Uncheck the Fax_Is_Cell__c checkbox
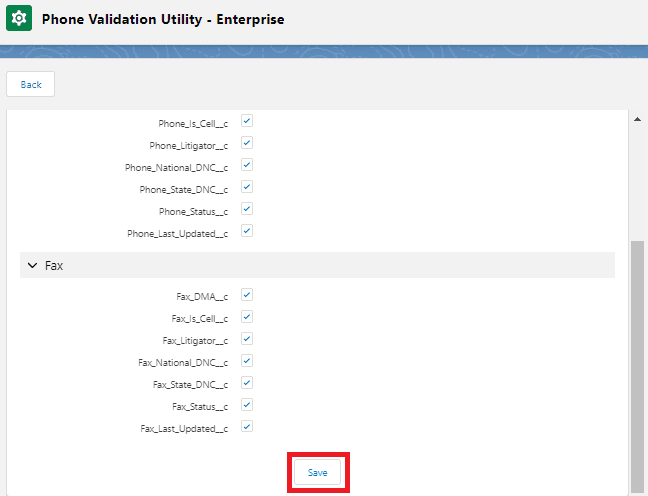Viewport: 648px width, 496px height. (247, 317)
